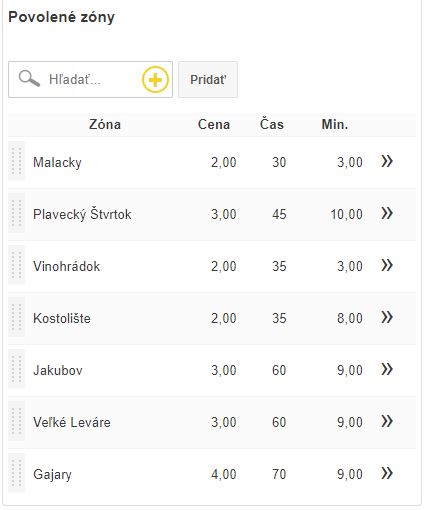The height and width of the screenshot is (510, 425).
Task: Click the Cena column header
Action: click(x=214, y=125)
